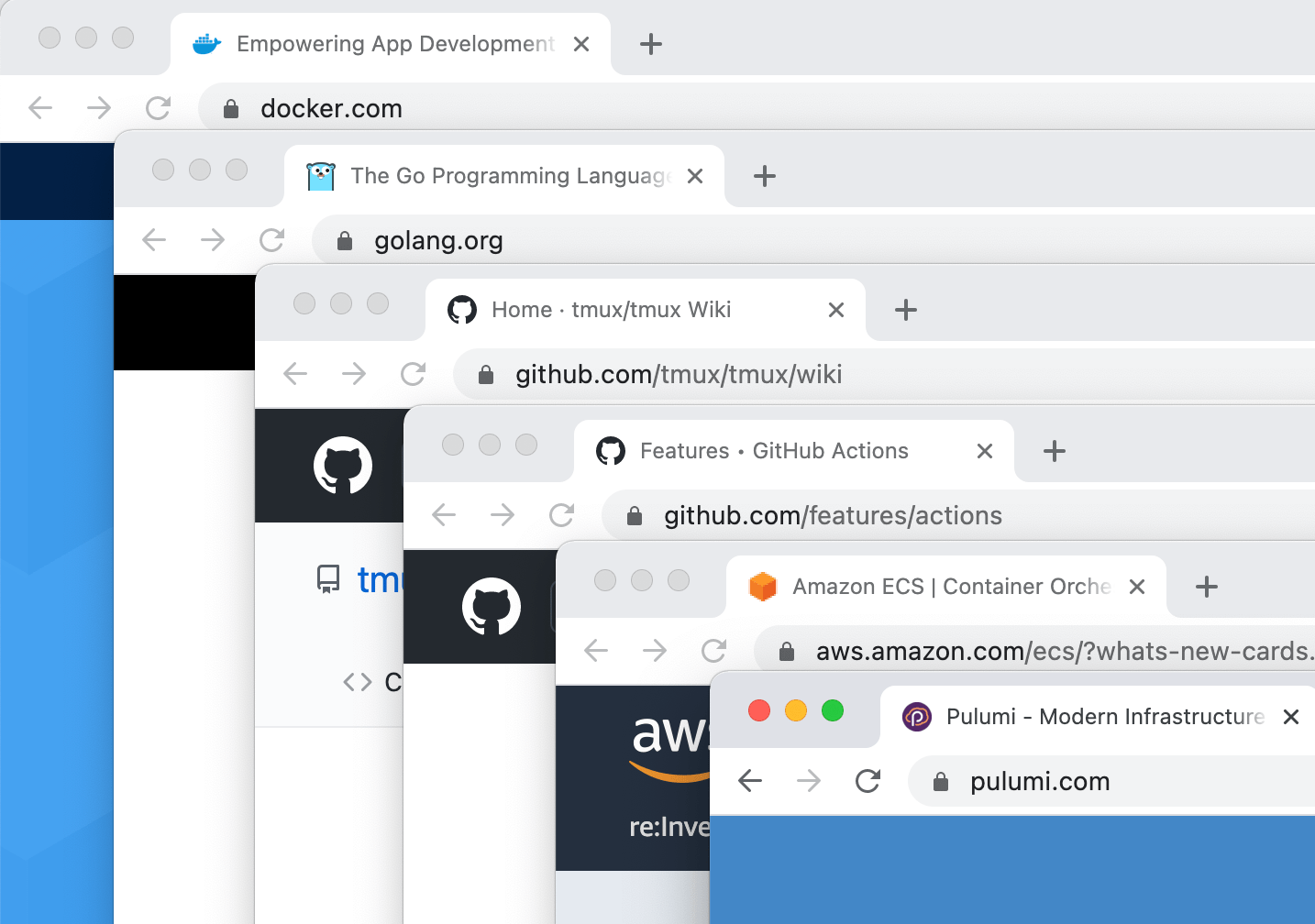Open the re:Invent link on the AWS page

[669, 827]
